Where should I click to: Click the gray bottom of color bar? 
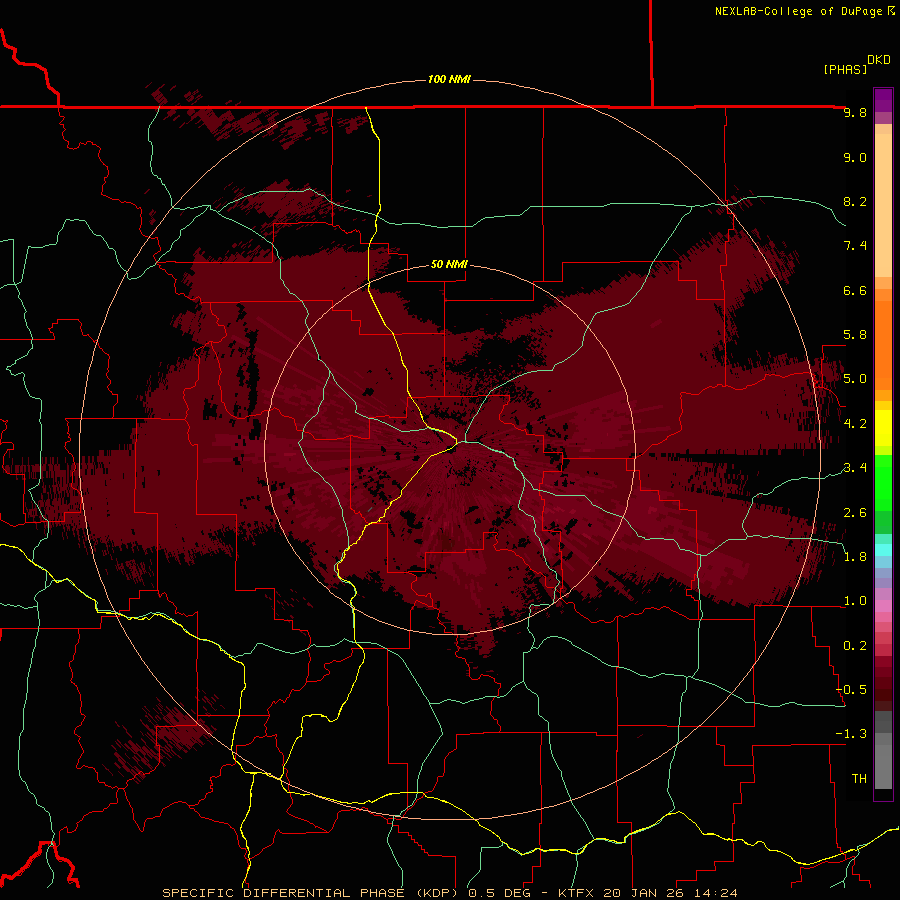[883, 763]
